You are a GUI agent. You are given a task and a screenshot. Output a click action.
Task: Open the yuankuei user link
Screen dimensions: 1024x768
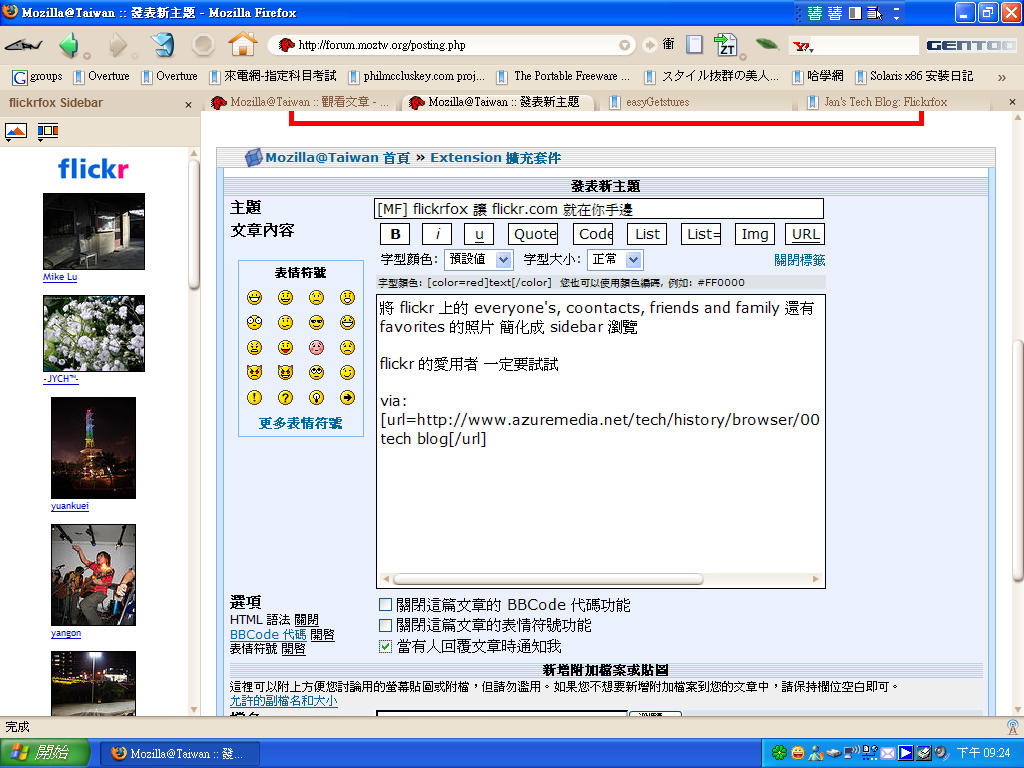(70, 505)
